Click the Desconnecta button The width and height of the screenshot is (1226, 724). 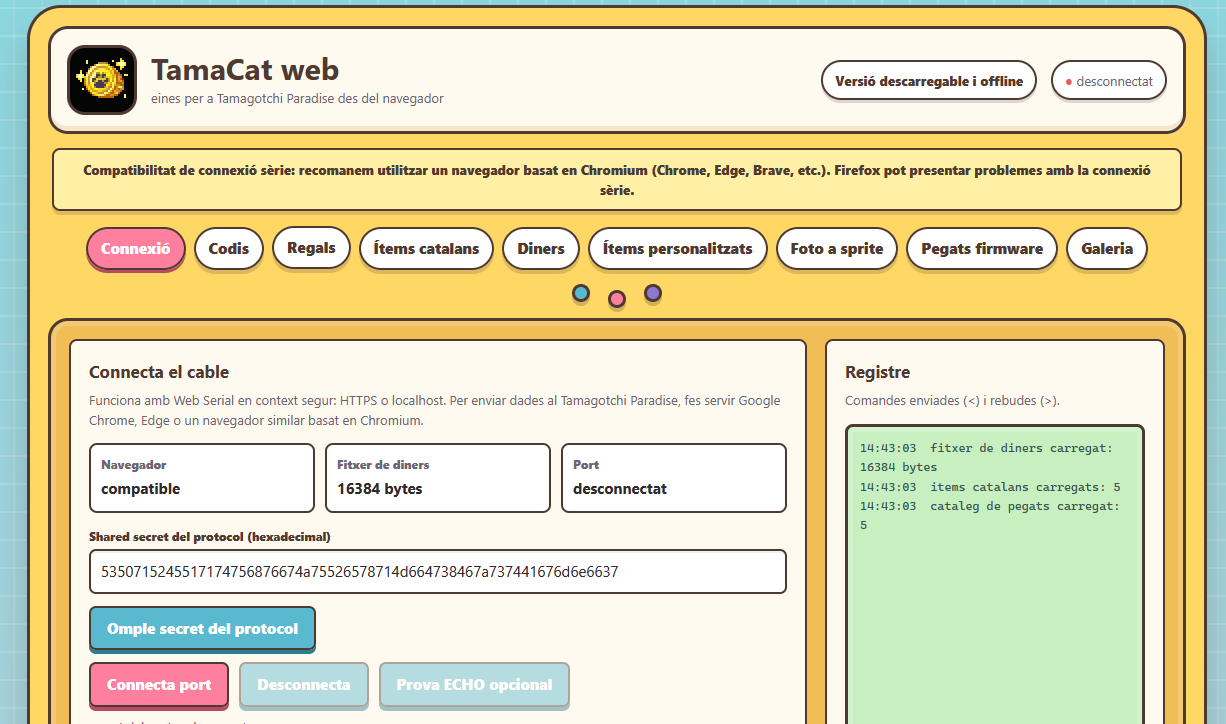[304, 685]
